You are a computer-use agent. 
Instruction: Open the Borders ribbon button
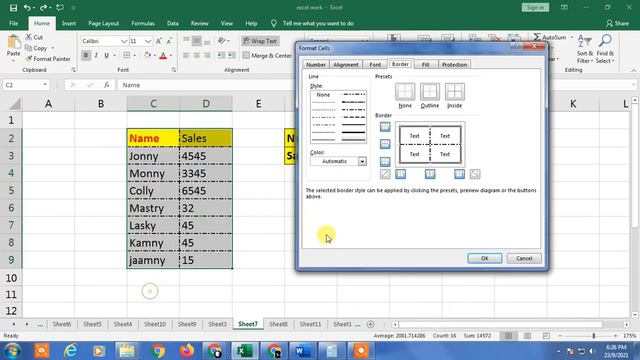coord(127,55)
